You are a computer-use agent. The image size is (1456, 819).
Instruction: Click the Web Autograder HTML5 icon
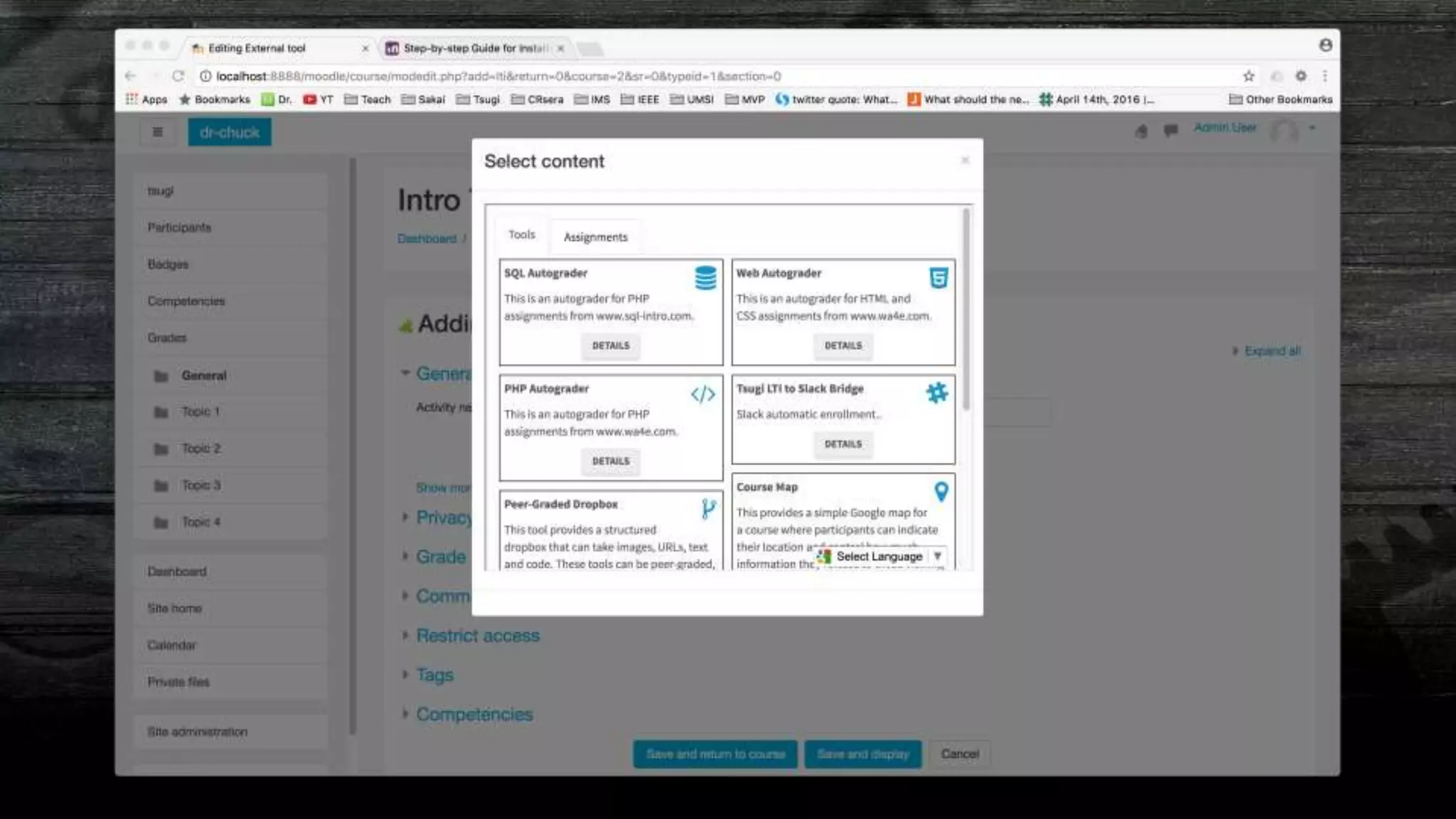tap(938, 278)
